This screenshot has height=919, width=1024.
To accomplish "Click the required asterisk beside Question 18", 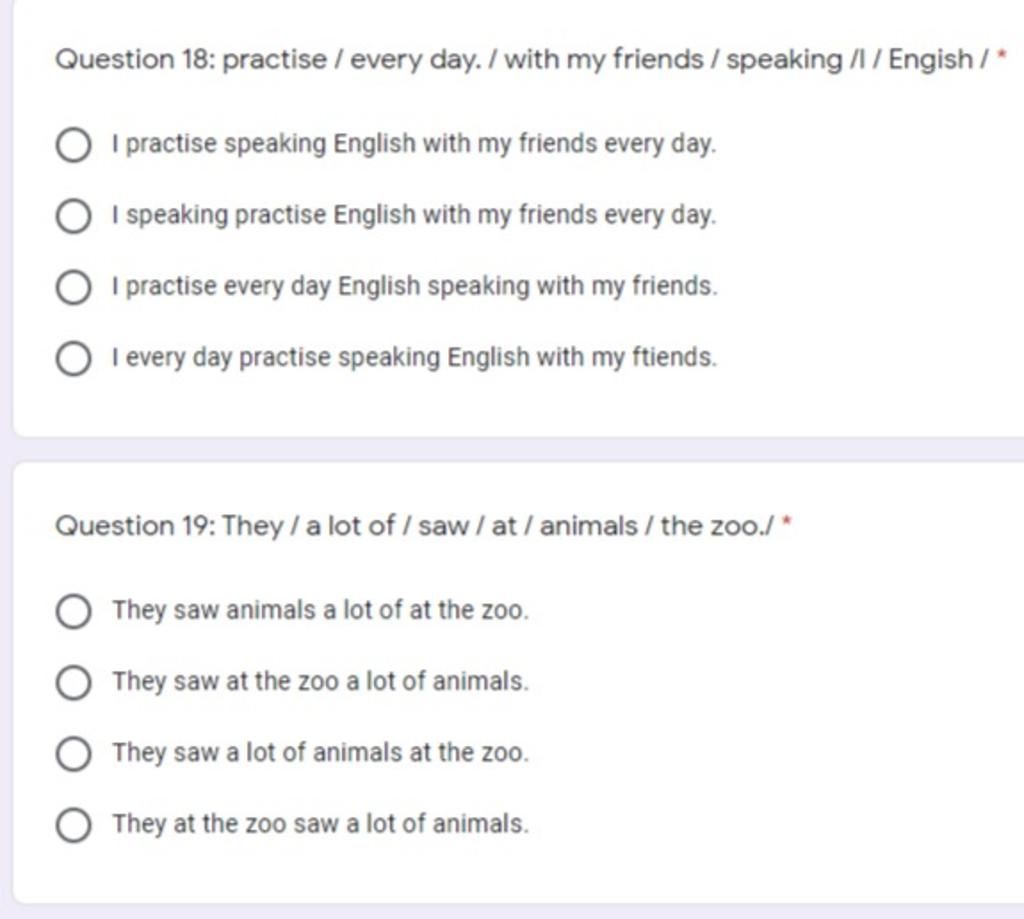I will pyautogui.click(x=1001, y=55).
